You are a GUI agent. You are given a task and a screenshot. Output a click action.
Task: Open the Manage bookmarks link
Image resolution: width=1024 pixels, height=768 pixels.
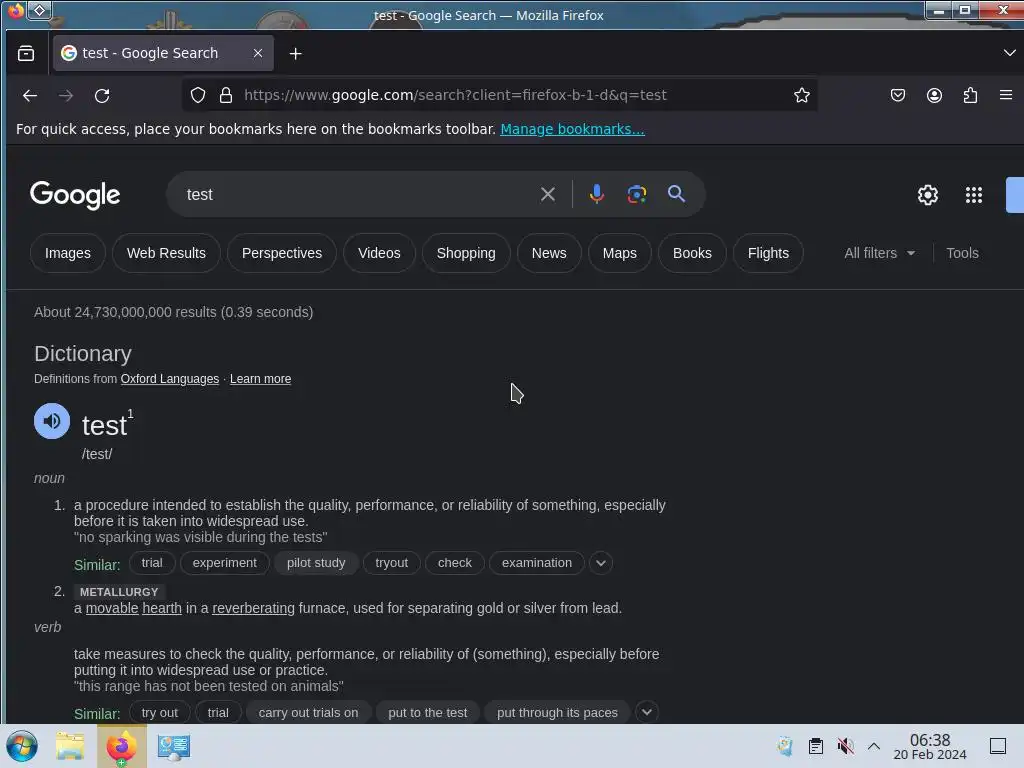click(572, 129)
